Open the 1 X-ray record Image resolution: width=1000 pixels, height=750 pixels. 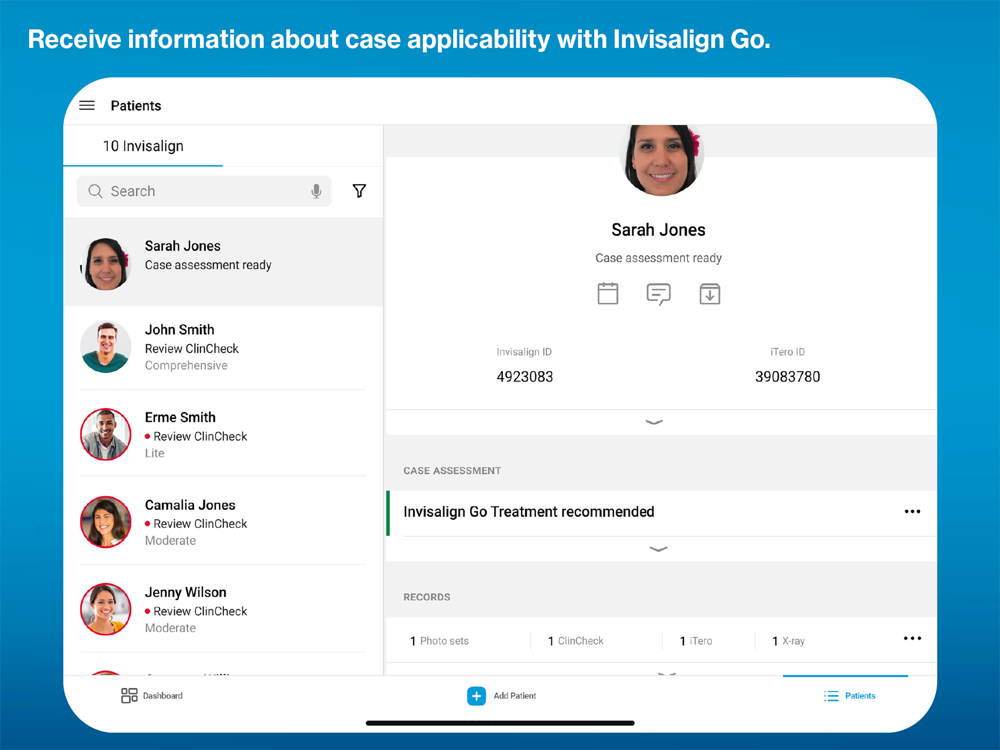788,641
